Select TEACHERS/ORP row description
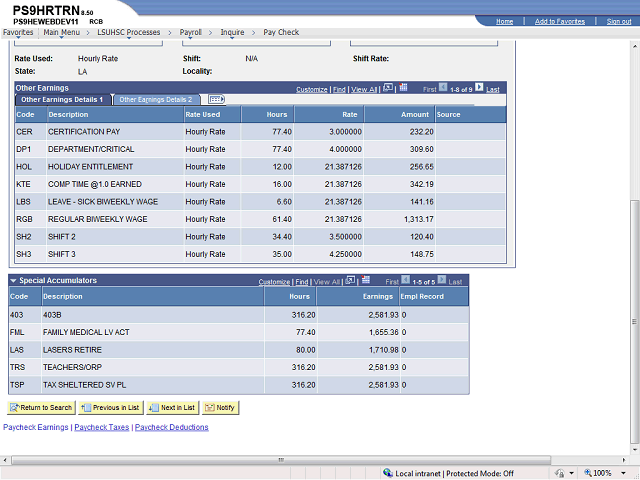640x480 pixels. (72, 367)
